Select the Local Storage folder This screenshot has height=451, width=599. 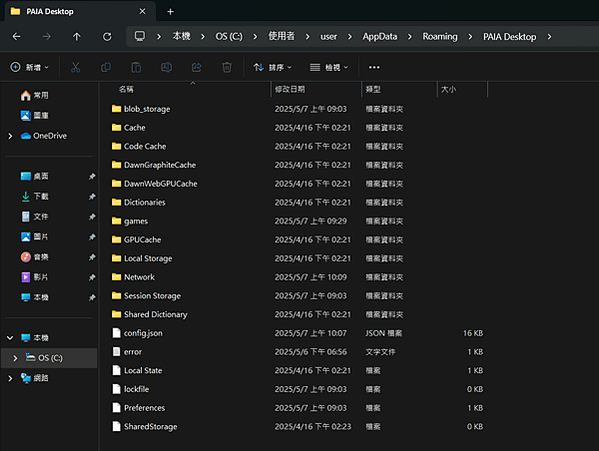click(142, 259)
